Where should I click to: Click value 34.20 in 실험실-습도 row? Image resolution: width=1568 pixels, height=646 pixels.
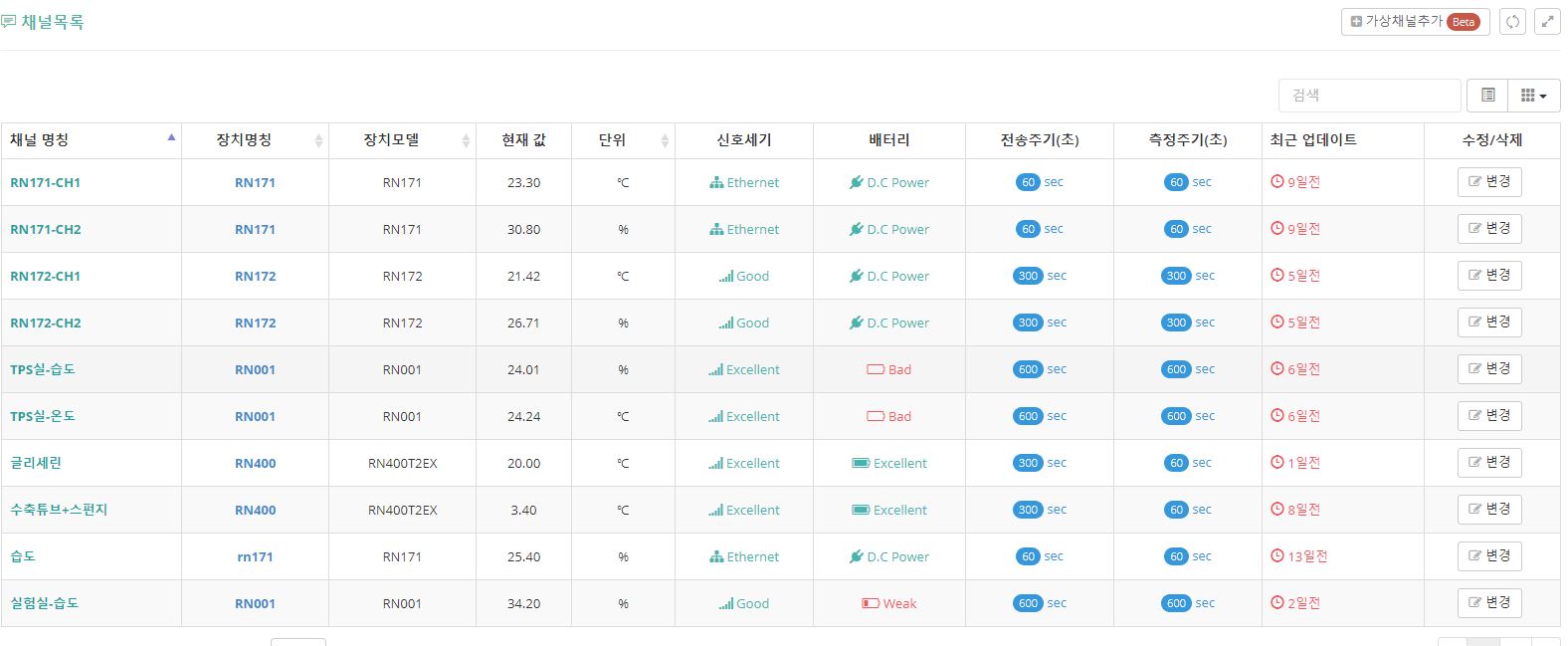523,603
